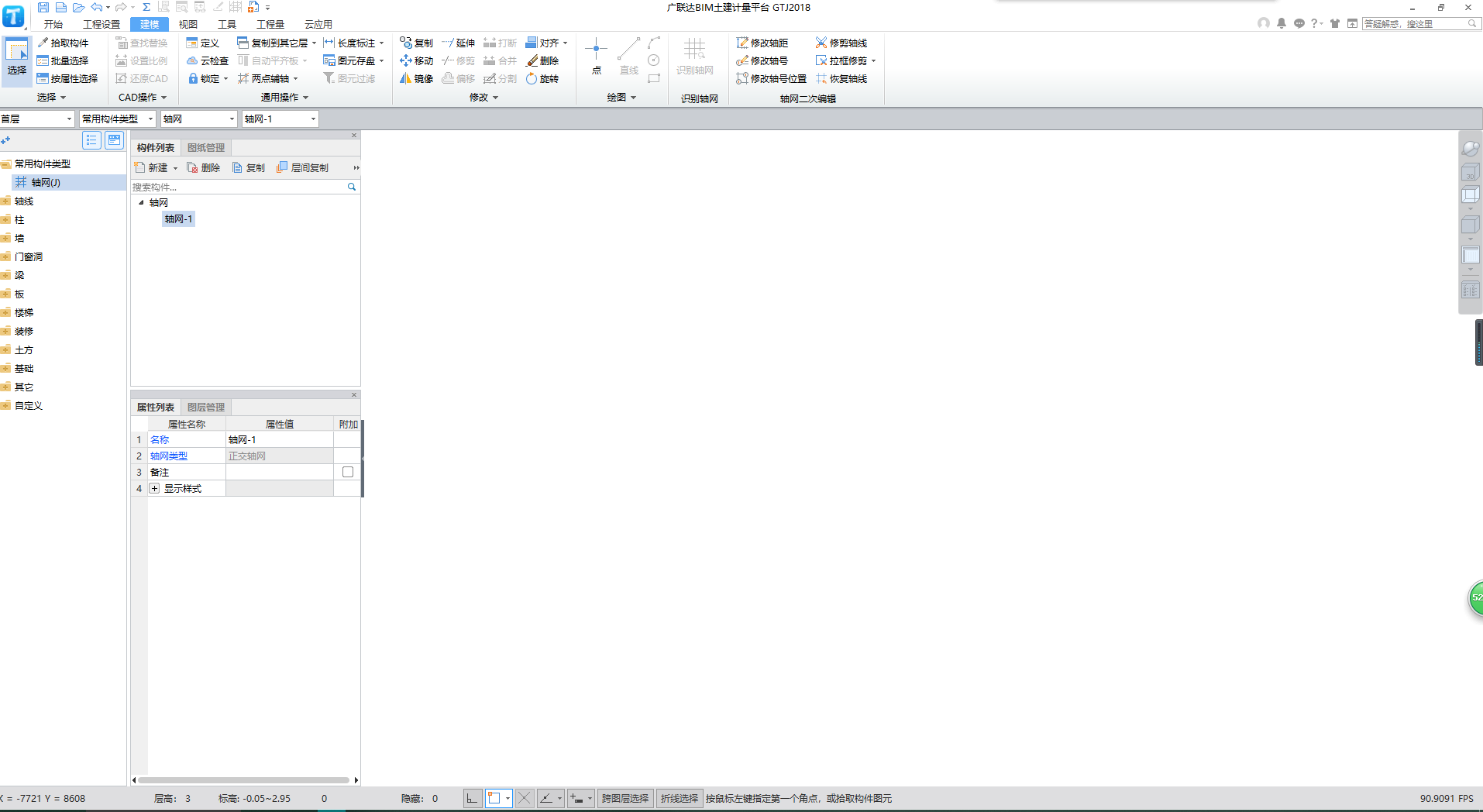
Task: Collapse the 轴网 tree node
Action: (x=141, y=202)
